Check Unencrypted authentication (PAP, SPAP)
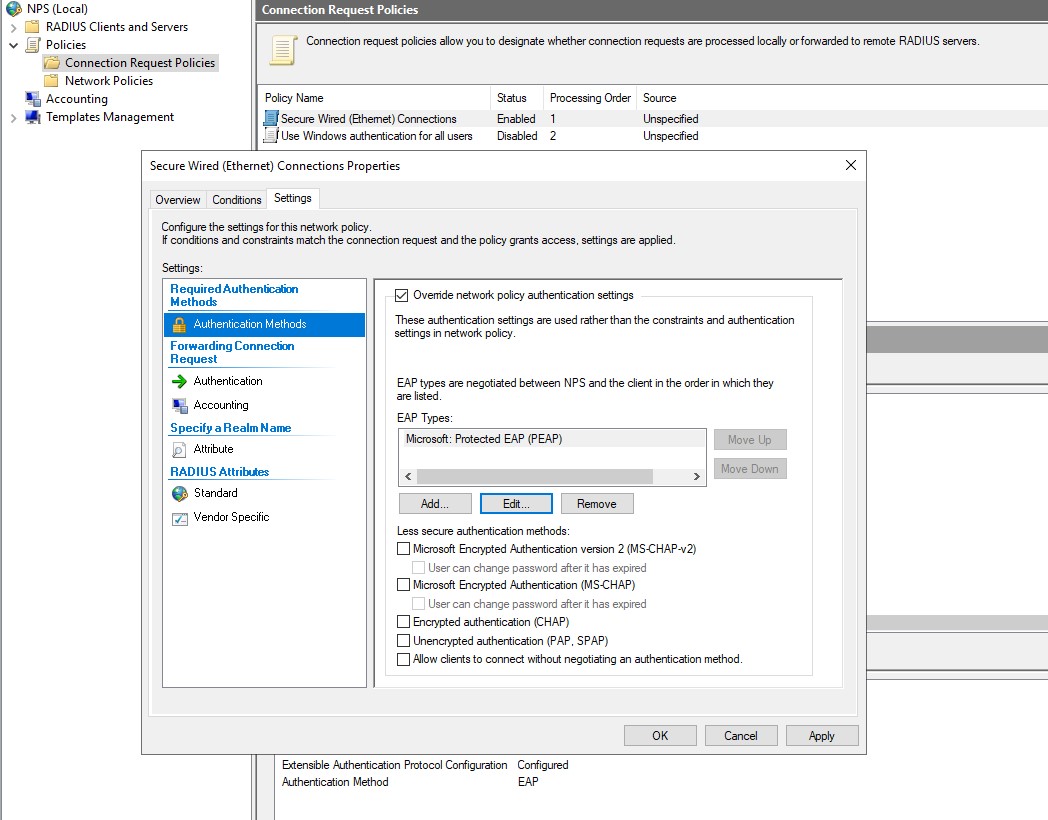Image resolution: width=1048 pixels, height=820 pixels. 404,641
